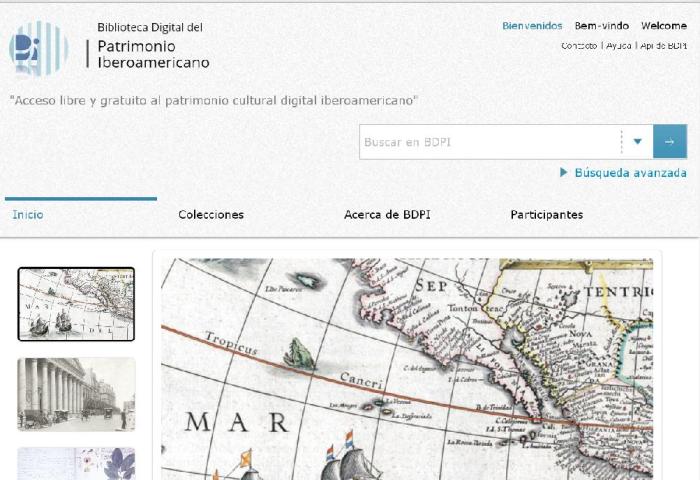Select the columned building photo thumbnail

coord(76,394)
